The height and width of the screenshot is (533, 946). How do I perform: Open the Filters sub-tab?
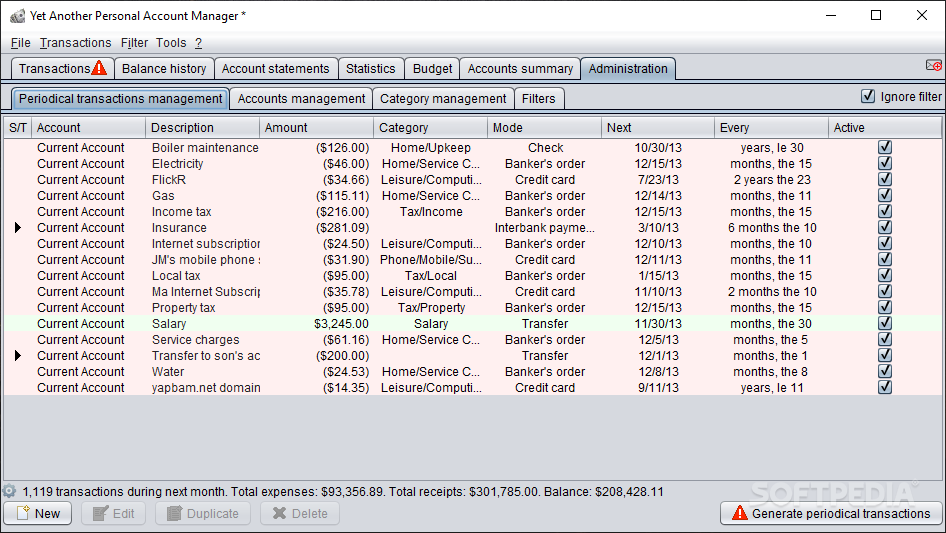pyautogui.click(x=538, y=98)
